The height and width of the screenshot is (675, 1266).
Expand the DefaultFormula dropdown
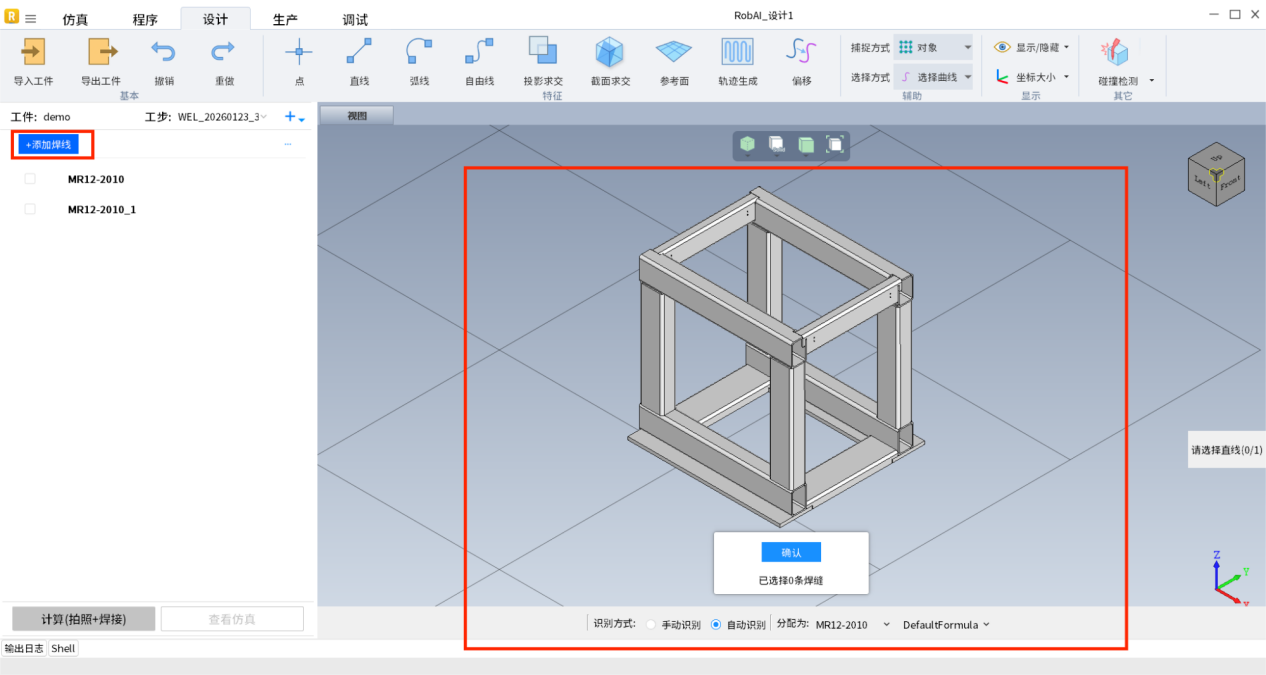point(946,625)
